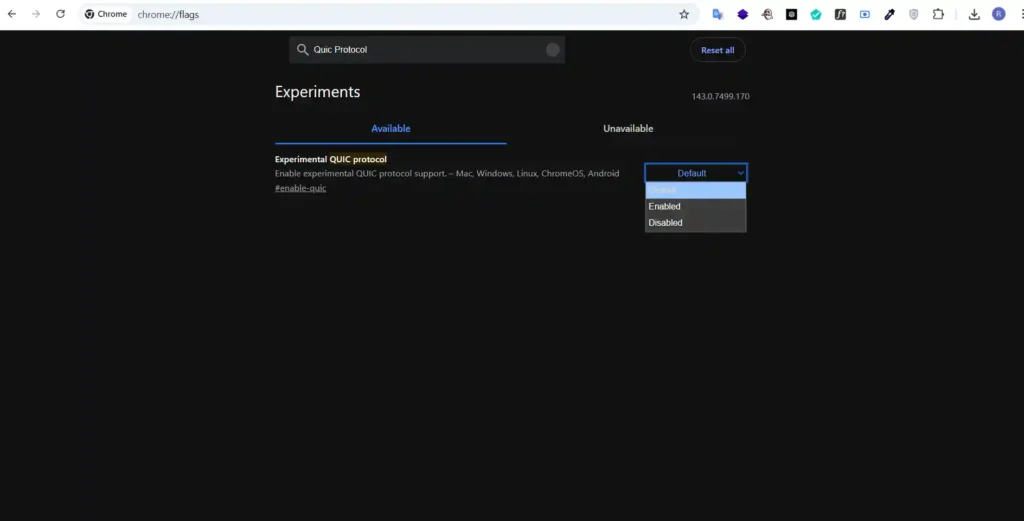Image resolution: width=1024 pixels, height=521 pixels.
Task: Click the teal checkmark extension icon
Action: pos(816,14)
